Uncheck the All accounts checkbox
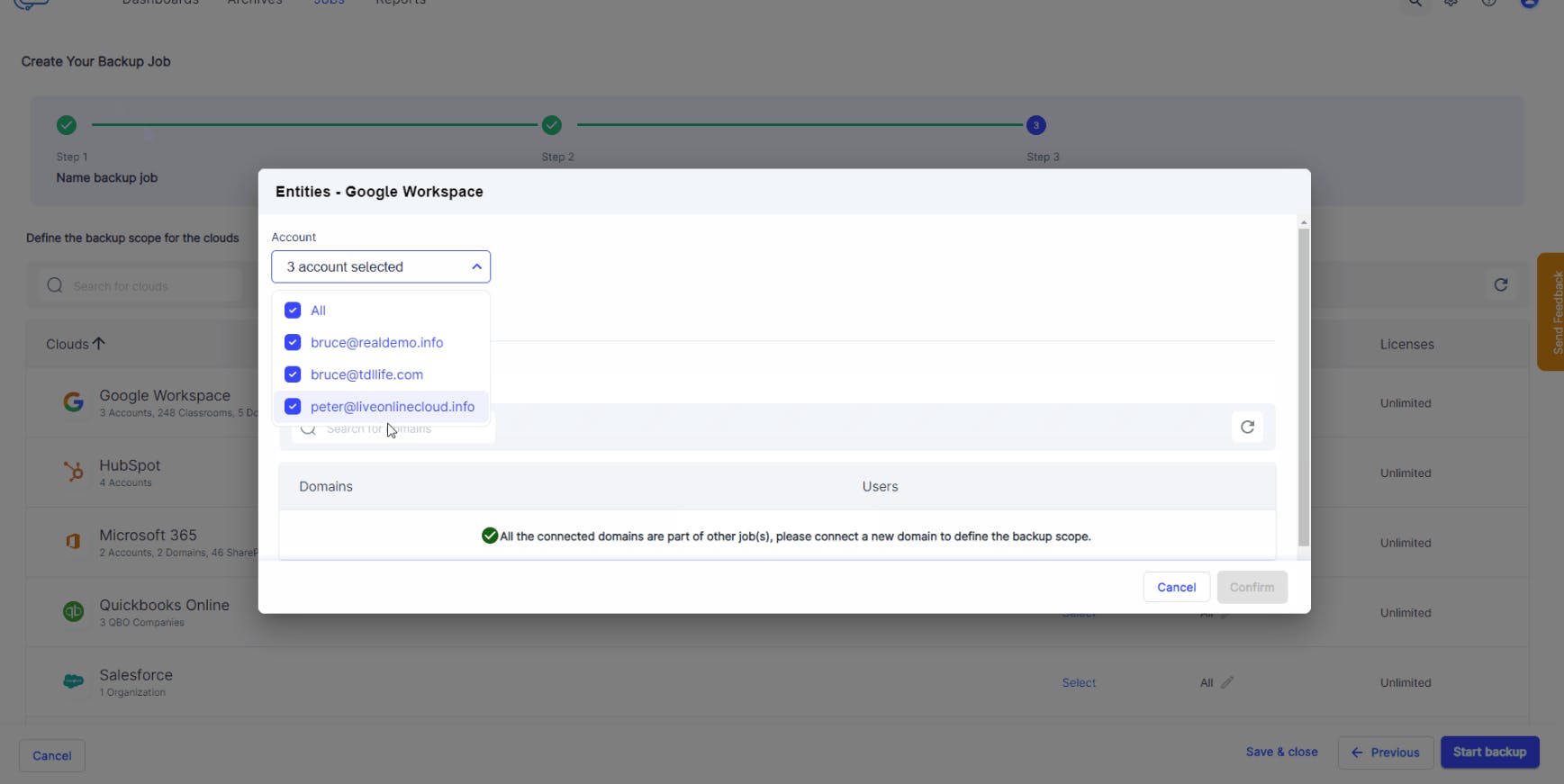1564x784 pixels. 293,311
